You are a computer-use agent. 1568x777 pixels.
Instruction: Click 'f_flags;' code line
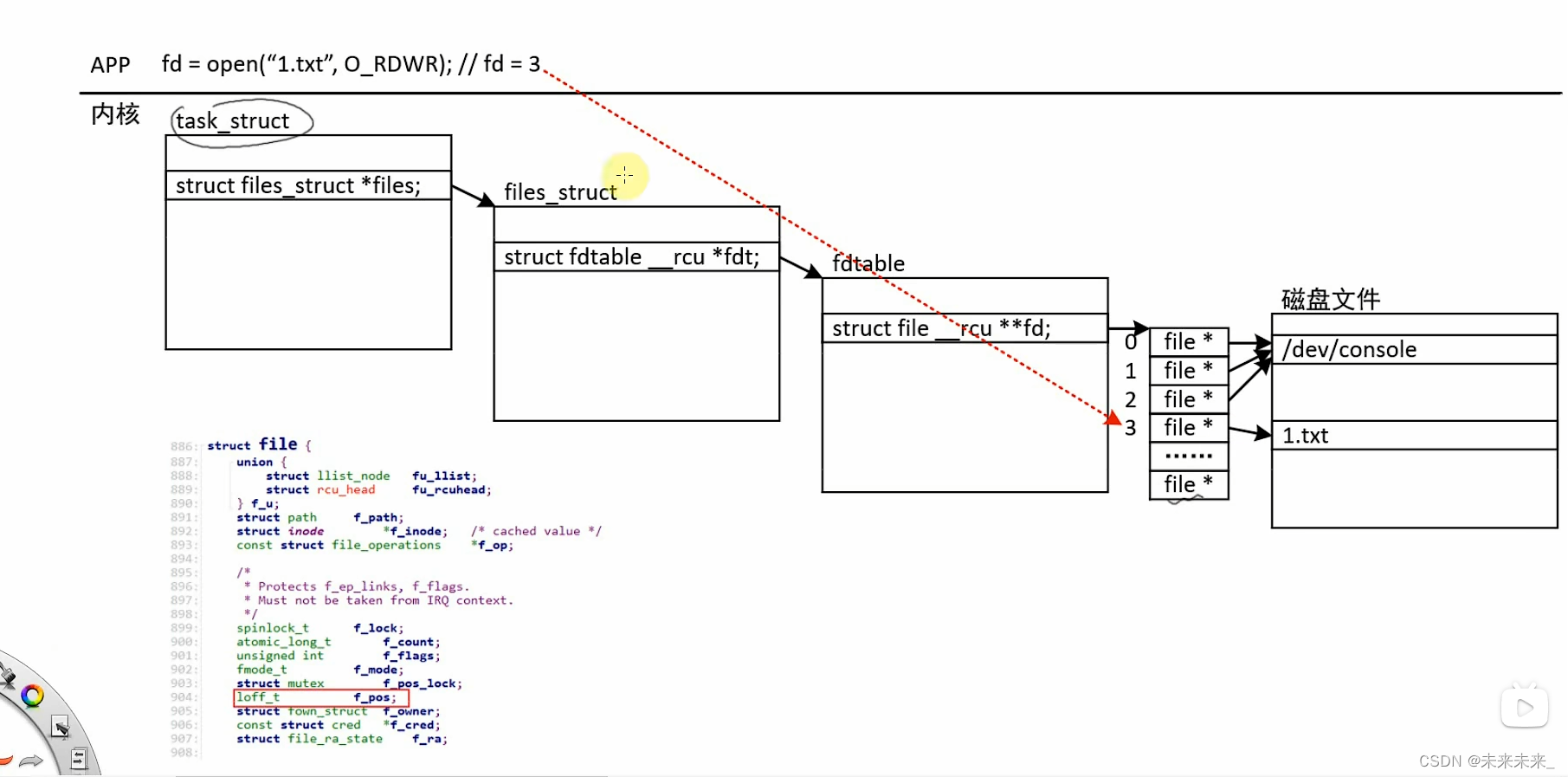[339, 656]
